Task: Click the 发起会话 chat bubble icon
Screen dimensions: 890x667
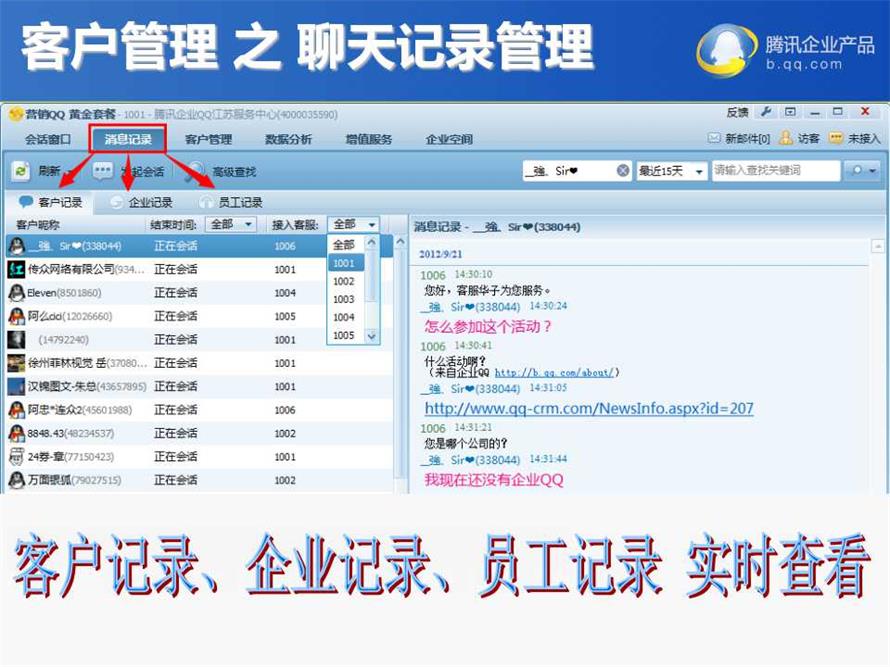Action: (103, 171)
